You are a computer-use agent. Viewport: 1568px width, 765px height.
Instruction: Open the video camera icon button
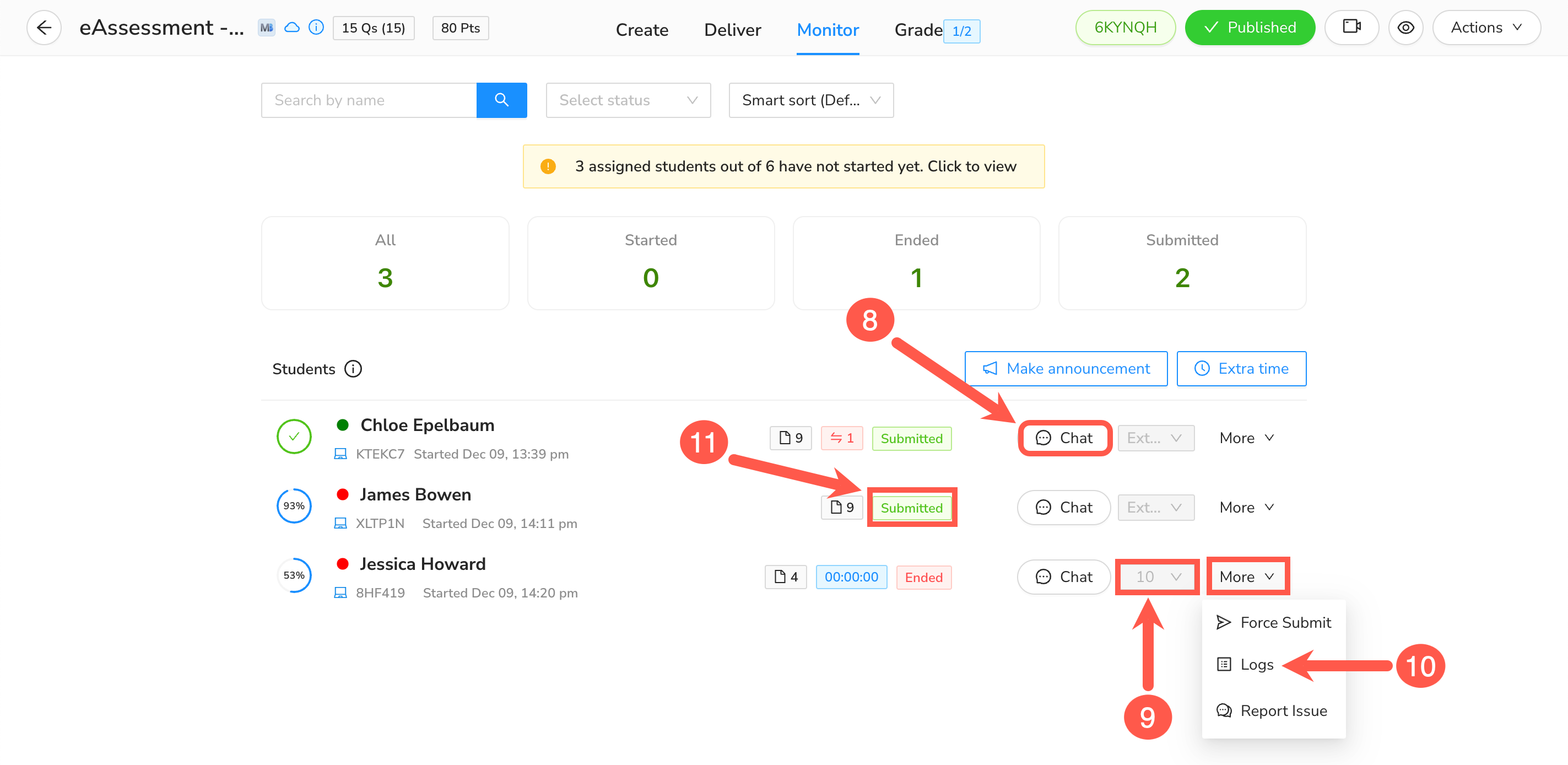tap(1351, 28)
